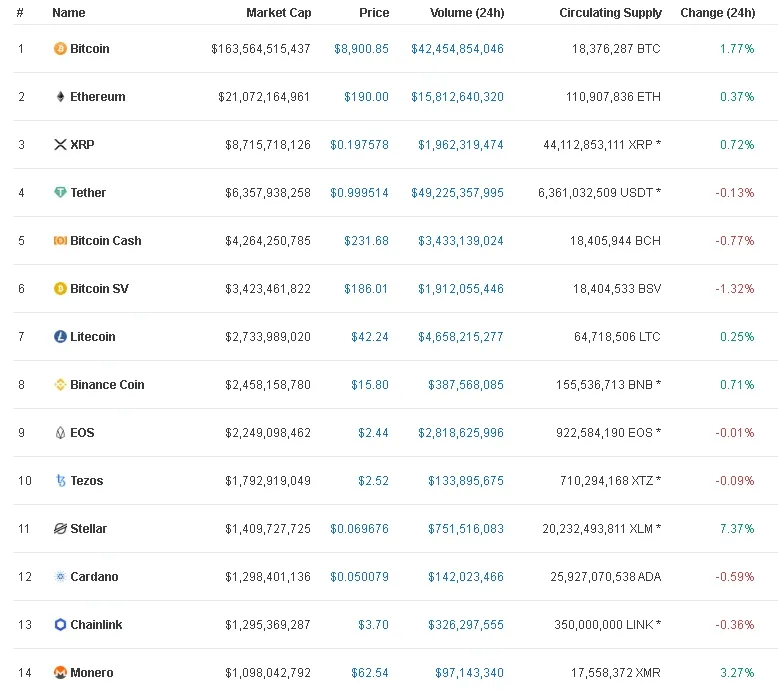
Task: Click Stellar change value 7.37%
Action: click(x=737, y=529)
